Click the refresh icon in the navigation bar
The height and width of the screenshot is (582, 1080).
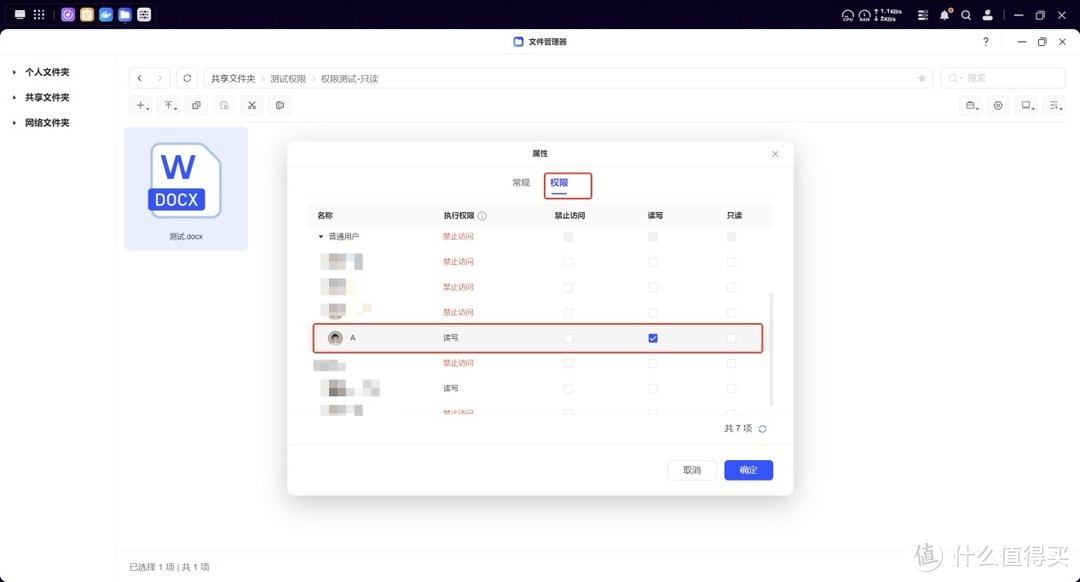pyautogui.click(x=187, y=77)
